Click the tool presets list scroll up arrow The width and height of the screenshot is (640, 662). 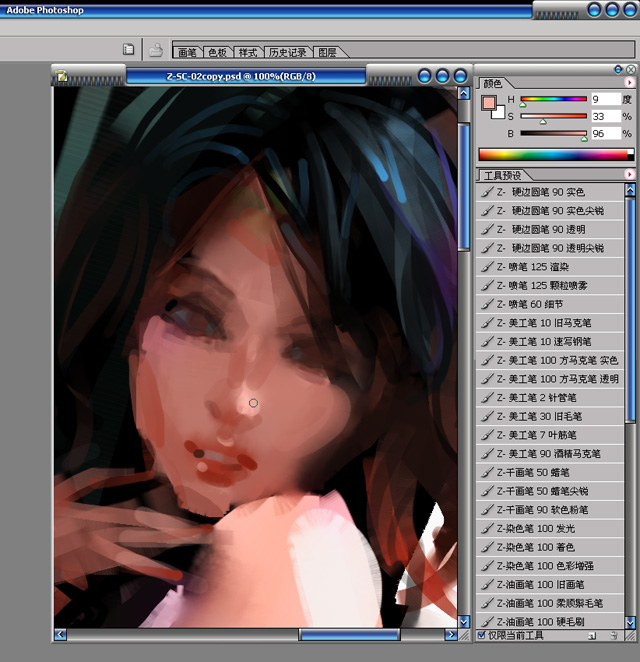tap(630, 190)
